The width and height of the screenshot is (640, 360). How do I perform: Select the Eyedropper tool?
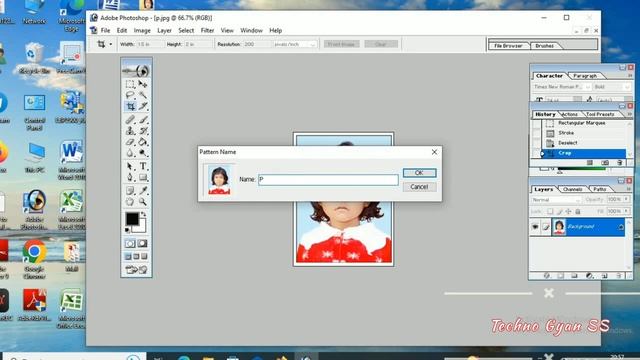143,190
